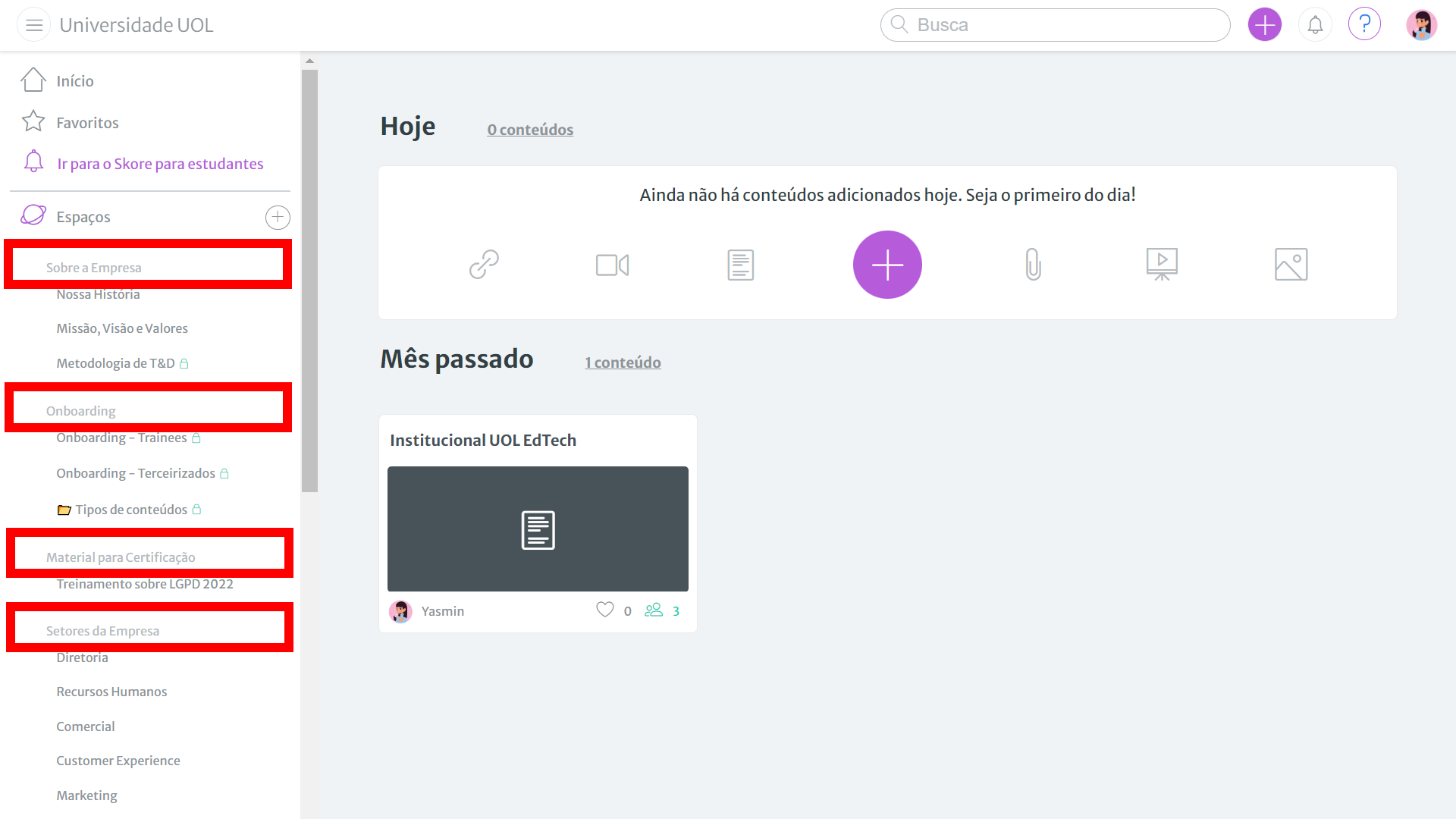The image size is (1456, 819).
Task: Click the Início home icon
Action: (33, 80)
